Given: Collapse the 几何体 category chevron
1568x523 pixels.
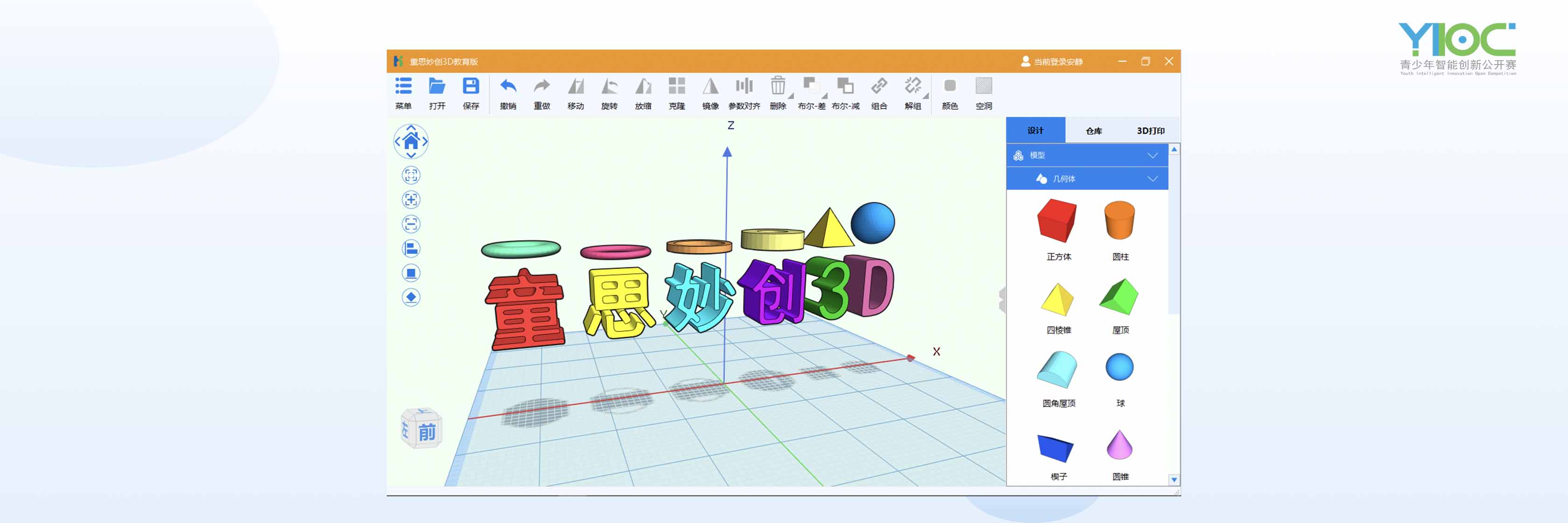Looking at the screenshot, I should (1152, 179).
